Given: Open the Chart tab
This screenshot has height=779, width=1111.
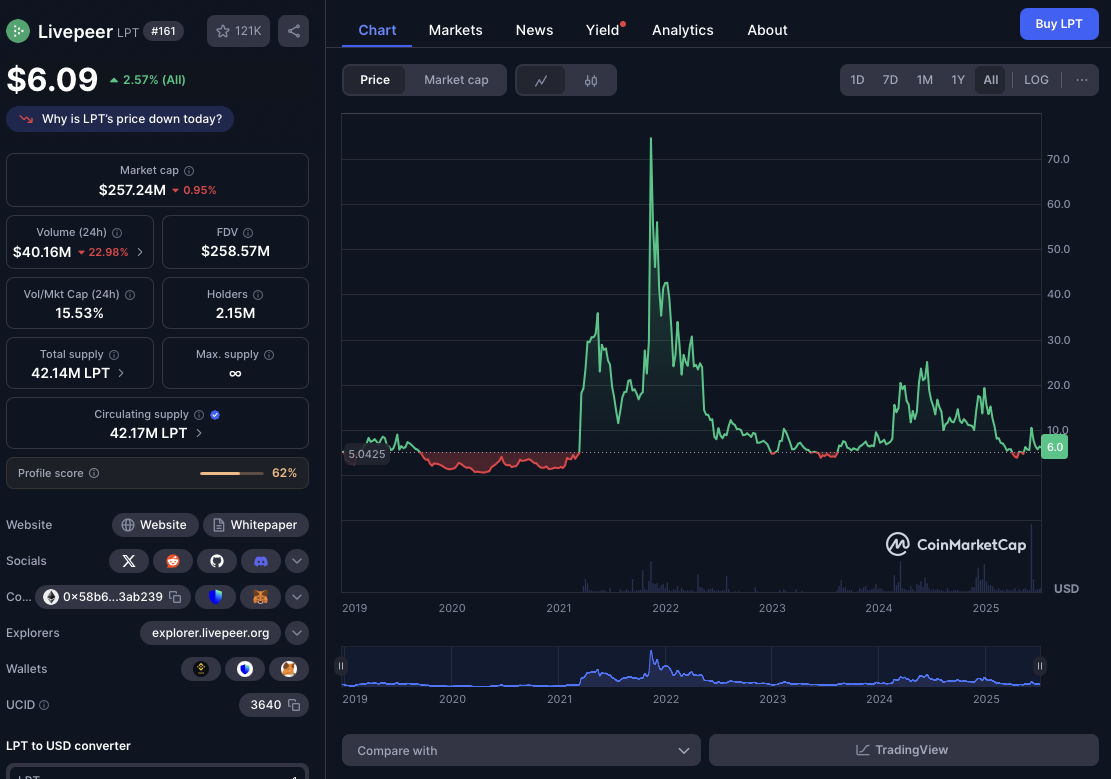Looking at the screenshot, I should pyautogui.click(x=377, y=30).
